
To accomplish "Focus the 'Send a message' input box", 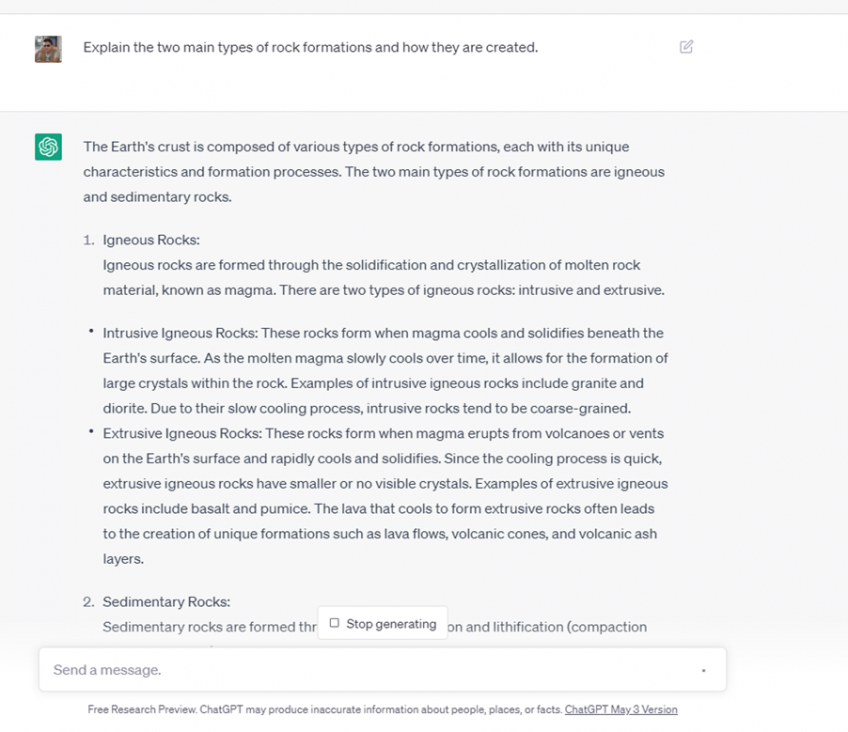I will 370,670.
